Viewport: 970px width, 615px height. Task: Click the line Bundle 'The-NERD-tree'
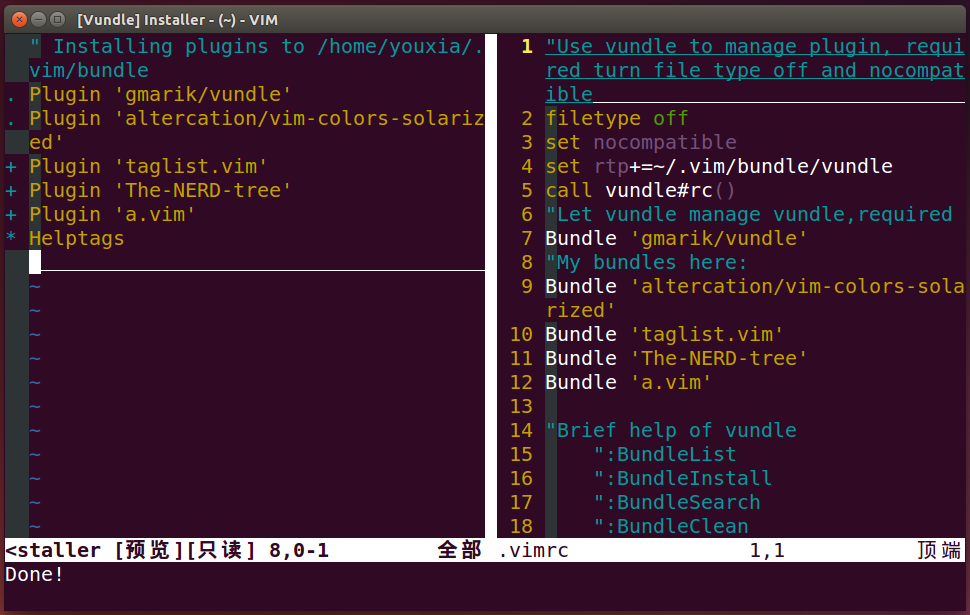tap(676, 359)
